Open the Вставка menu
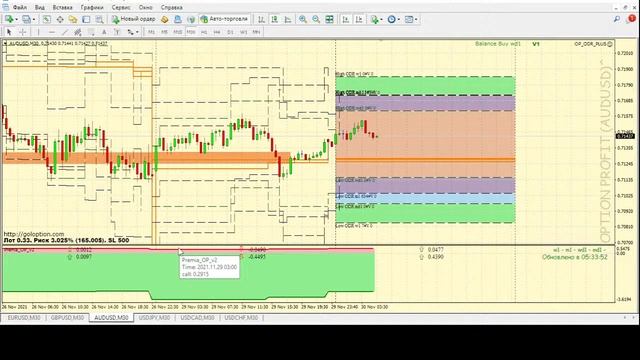Image resolution: width=640 pixels, height=360 pixels. [x=62, y=7]
